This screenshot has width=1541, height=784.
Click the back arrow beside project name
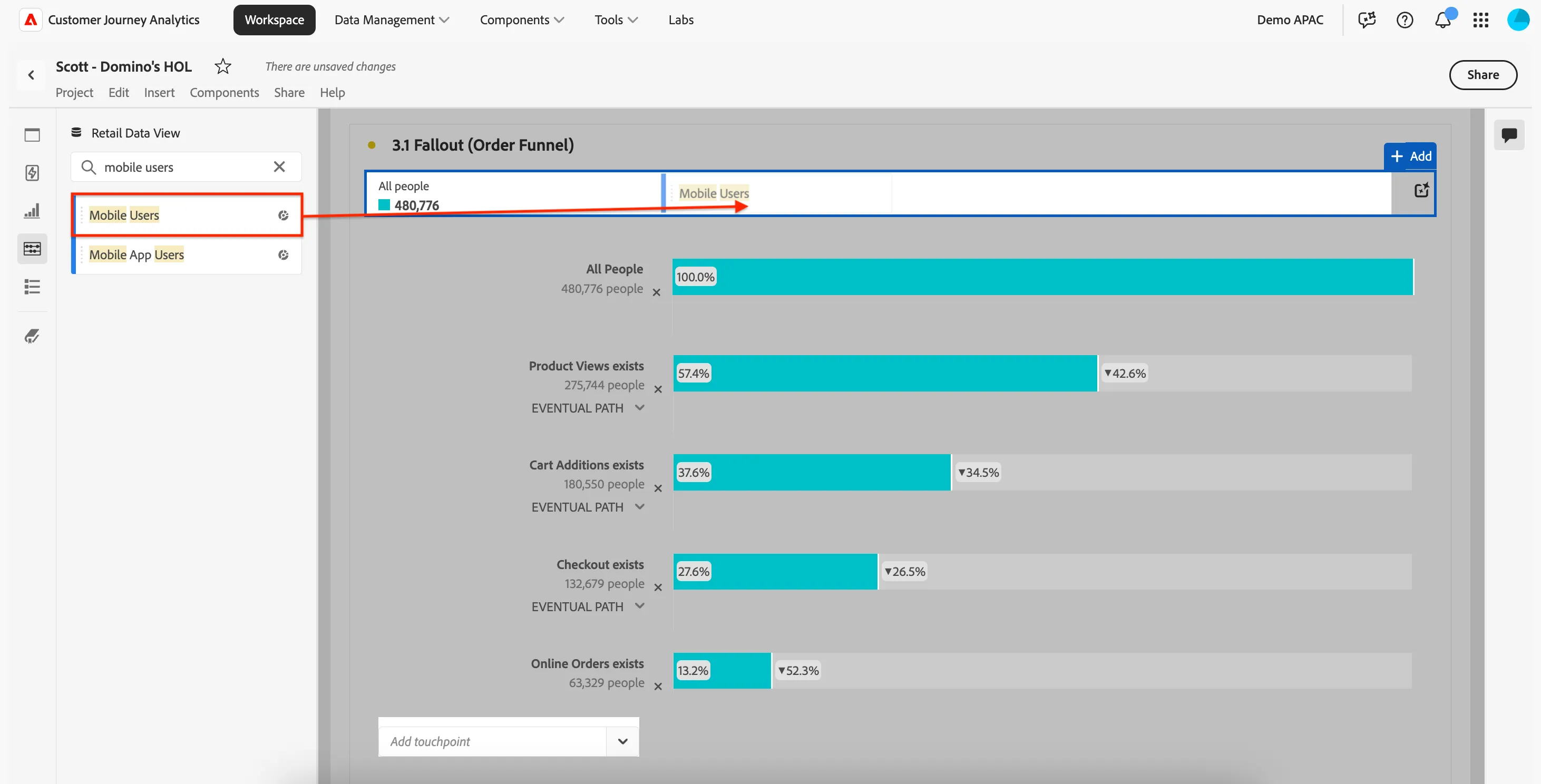pos(31,75)
